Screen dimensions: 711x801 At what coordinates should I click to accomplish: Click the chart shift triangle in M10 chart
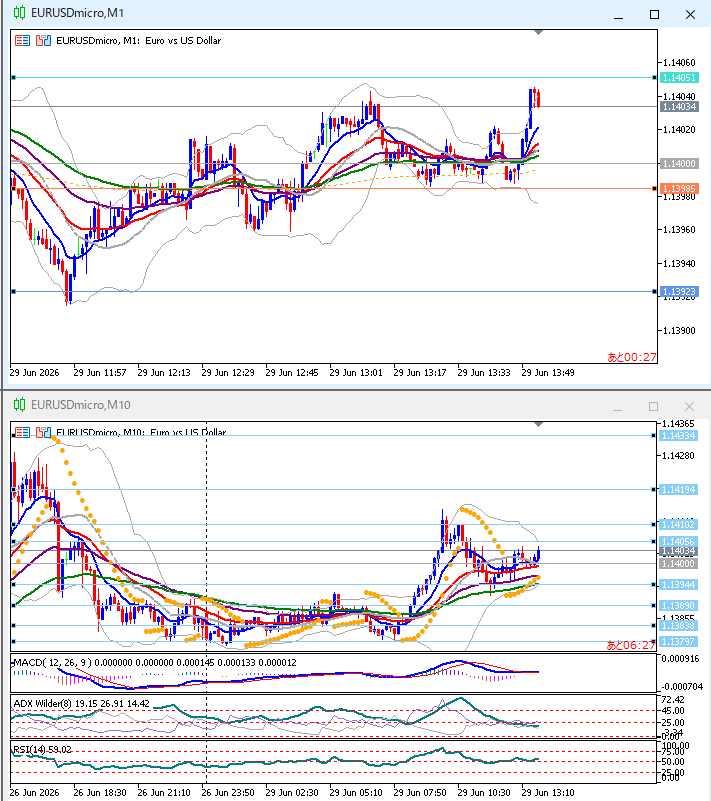(538, 424)
